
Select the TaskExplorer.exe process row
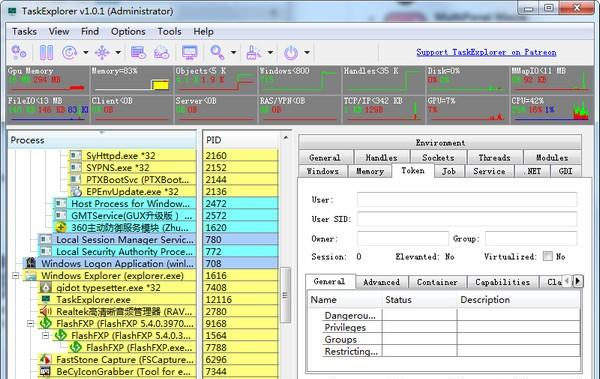[116, 299]
